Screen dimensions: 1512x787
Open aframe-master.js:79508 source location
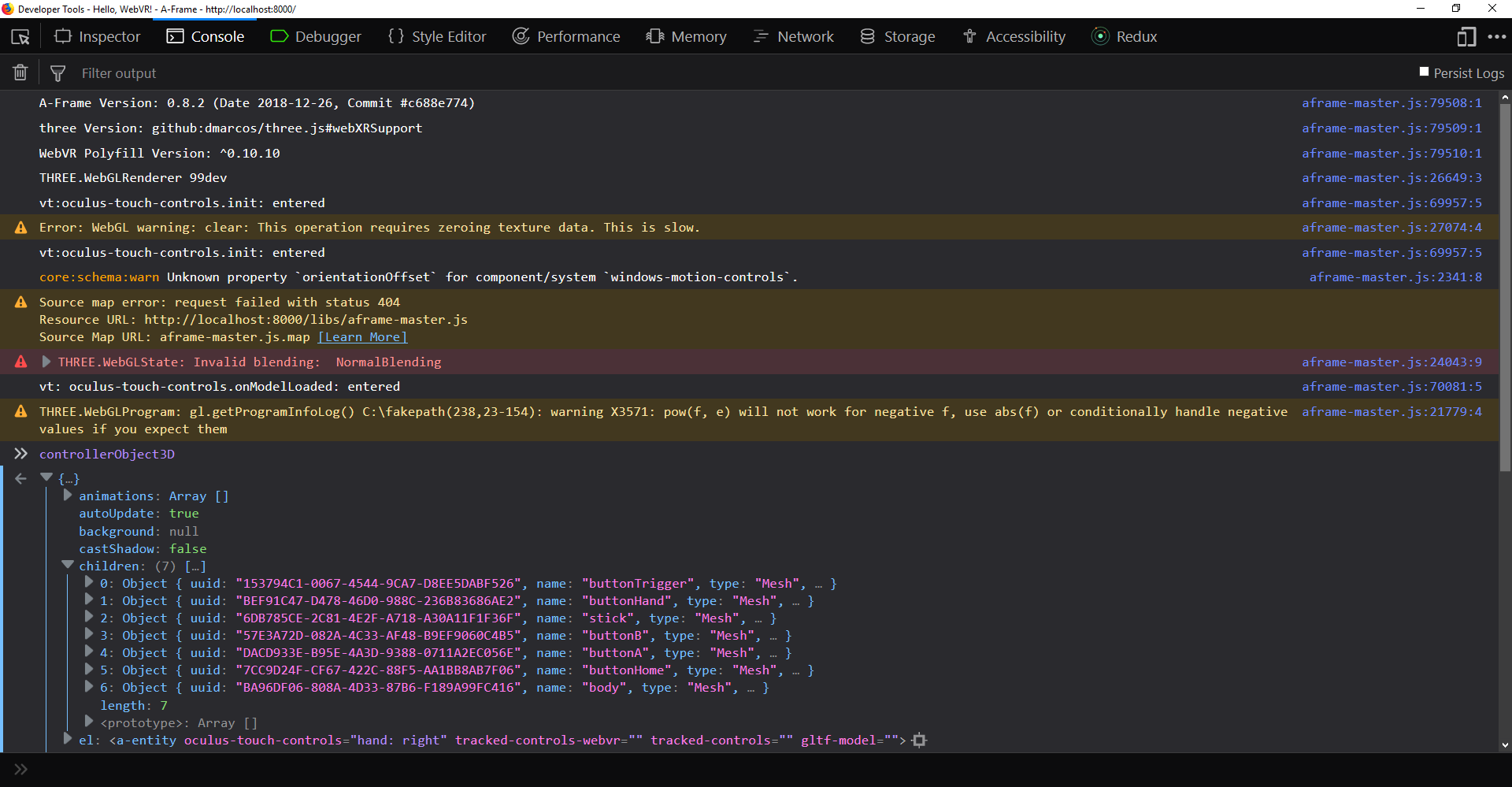tap(1390, 102)
